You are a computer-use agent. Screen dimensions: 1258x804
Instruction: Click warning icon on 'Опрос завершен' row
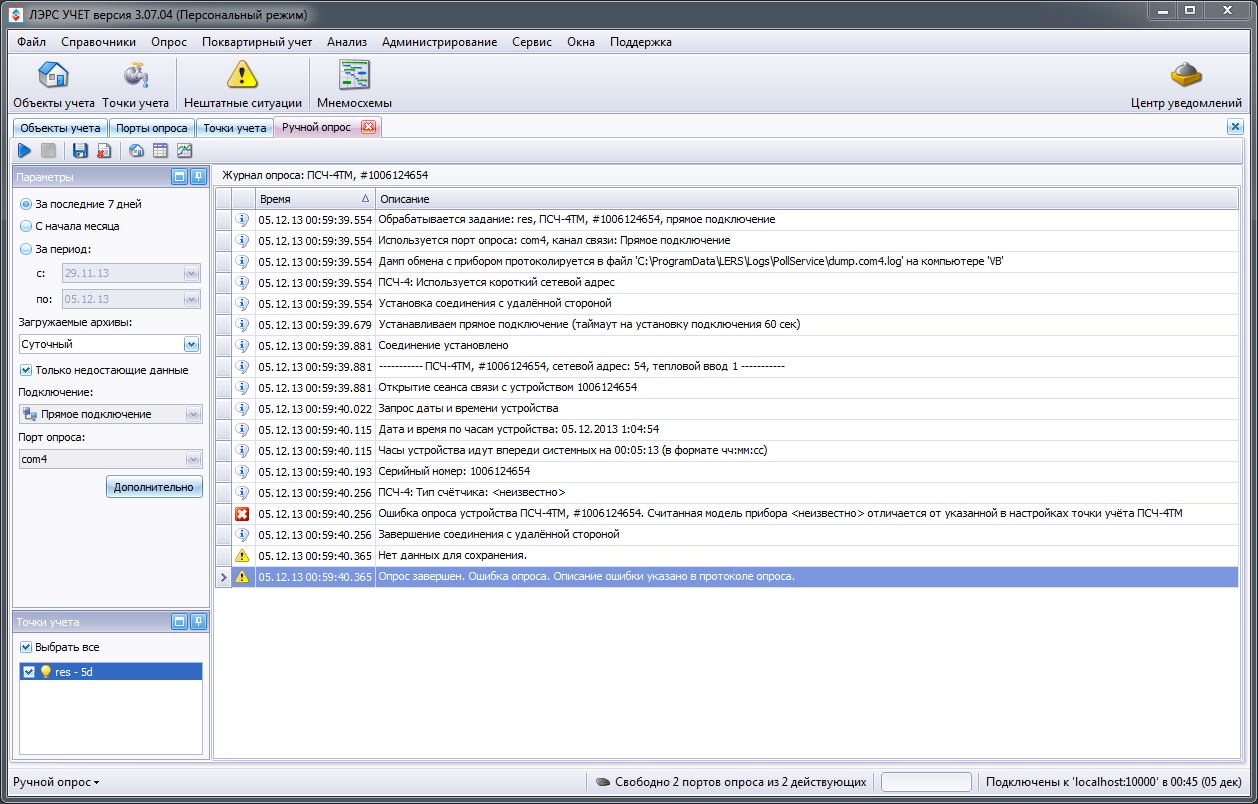pyautogui.click(x=242, y=577)
